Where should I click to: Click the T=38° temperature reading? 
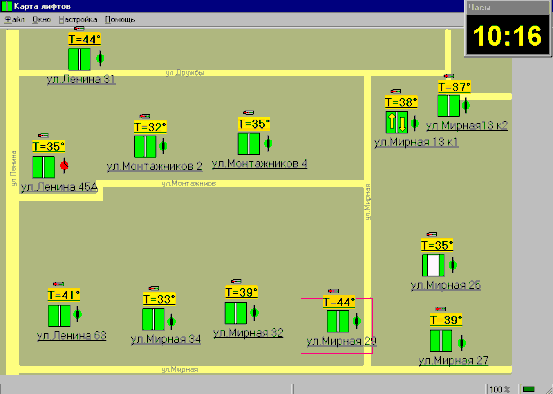pos(401,103)
